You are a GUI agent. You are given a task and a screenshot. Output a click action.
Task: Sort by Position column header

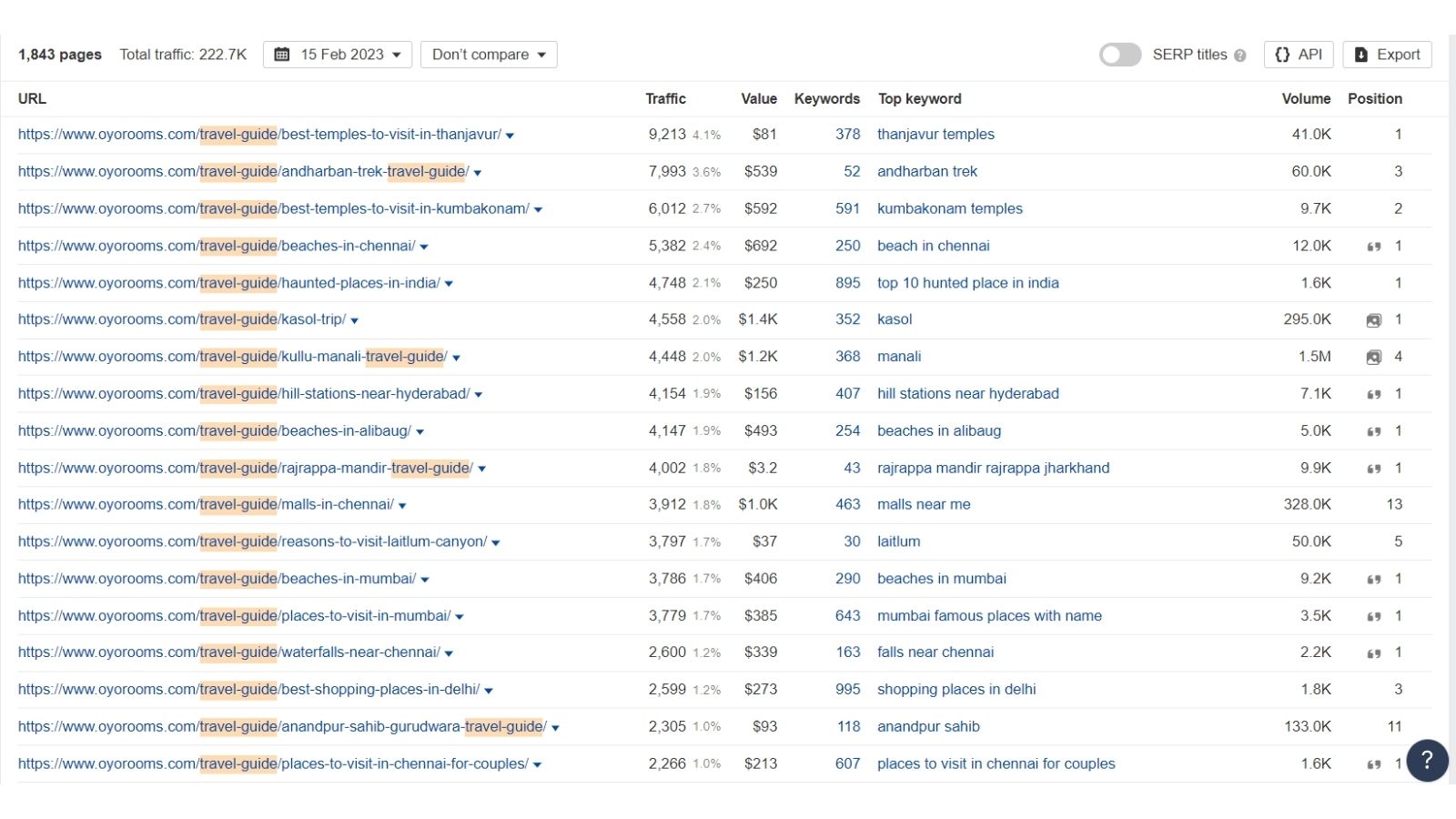(x=1375, y=98)
